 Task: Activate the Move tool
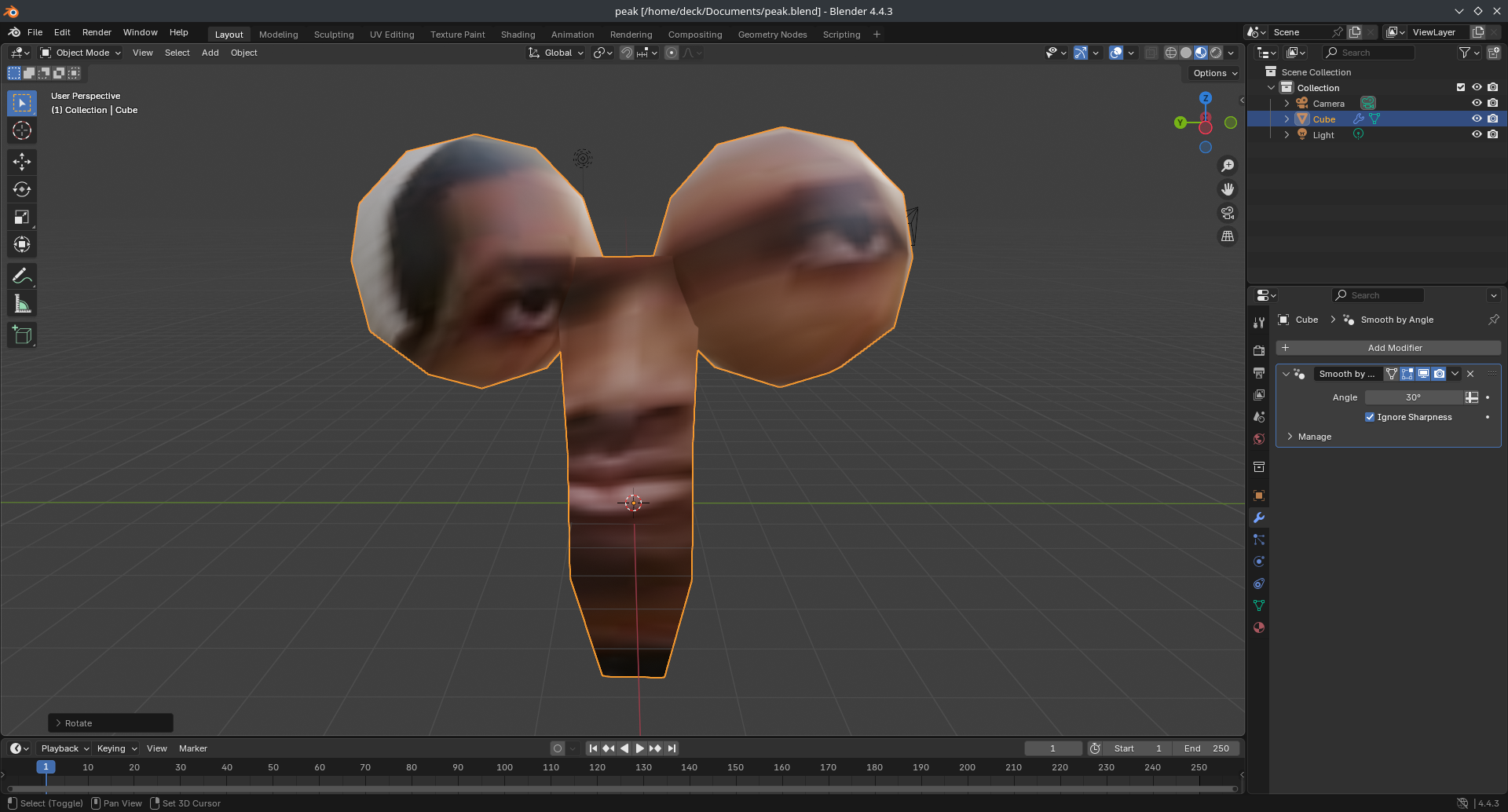[x=22, y=162]
